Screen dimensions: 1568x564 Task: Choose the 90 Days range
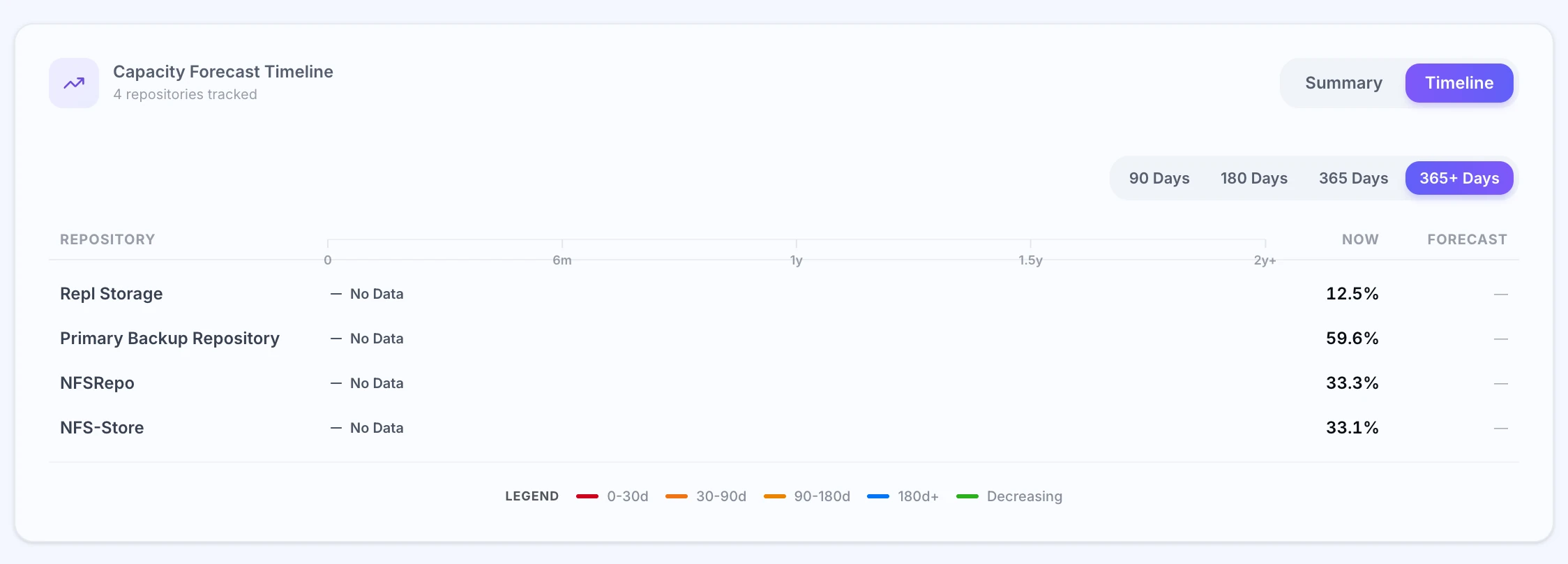[x=1159, y=178]
